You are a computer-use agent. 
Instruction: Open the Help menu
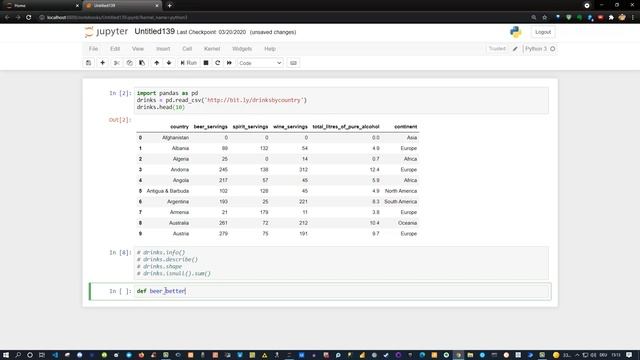point(270,49)
